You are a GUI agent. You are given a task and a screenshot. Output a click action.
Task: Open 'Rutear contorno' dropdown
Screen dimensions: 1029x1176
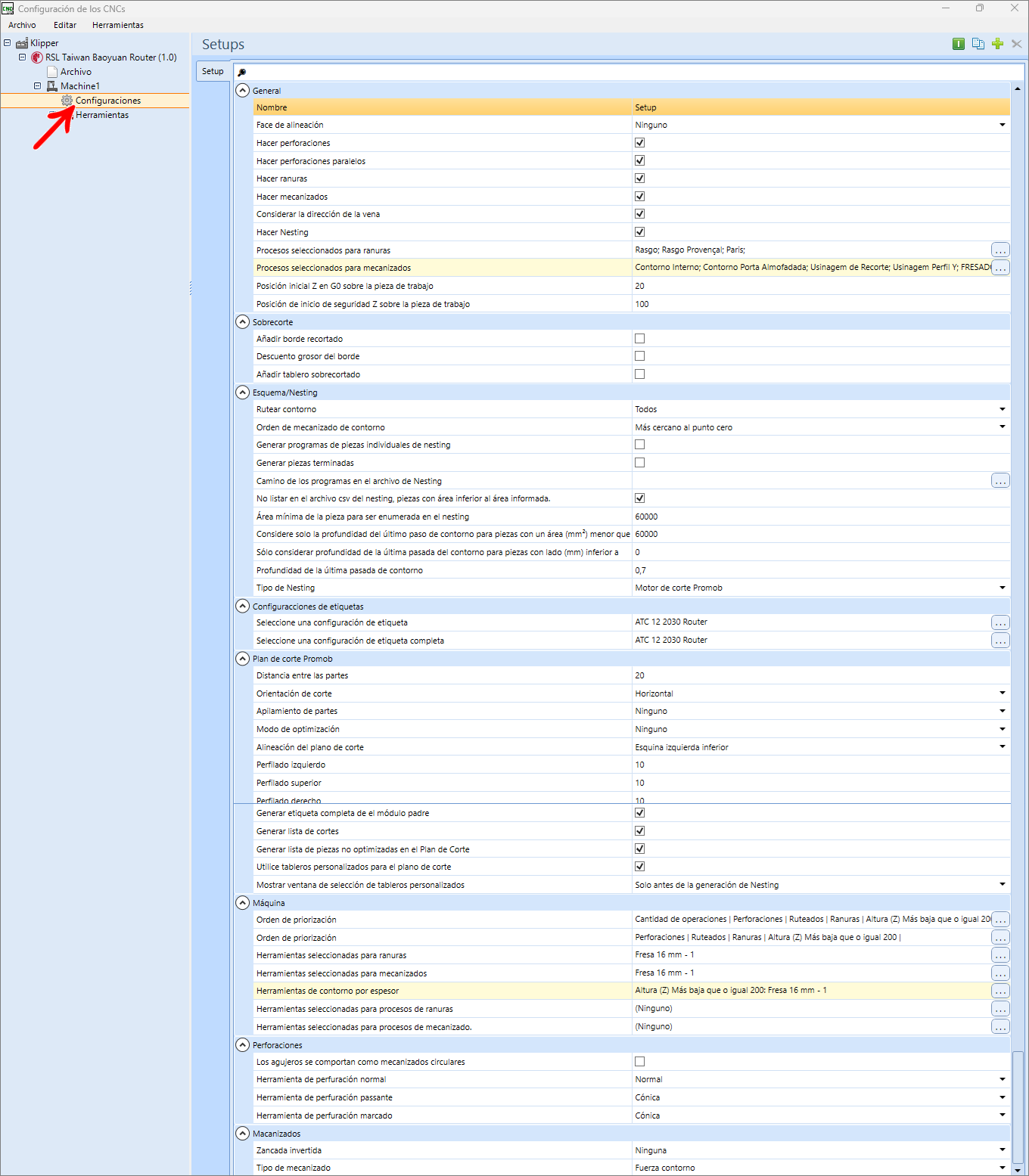[1002, 409]
